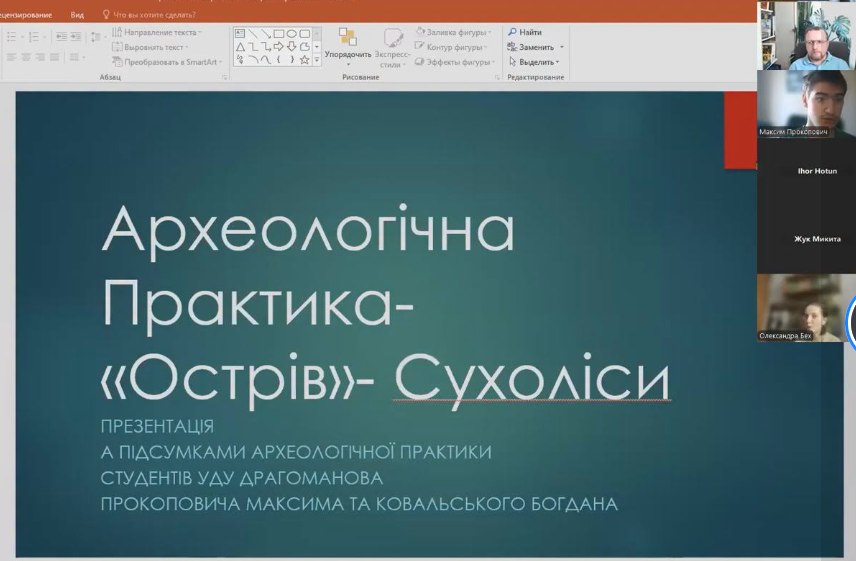This screenshot has width=856, height=561.
Task: Click the numbered list icon
Action: (33, 37)
